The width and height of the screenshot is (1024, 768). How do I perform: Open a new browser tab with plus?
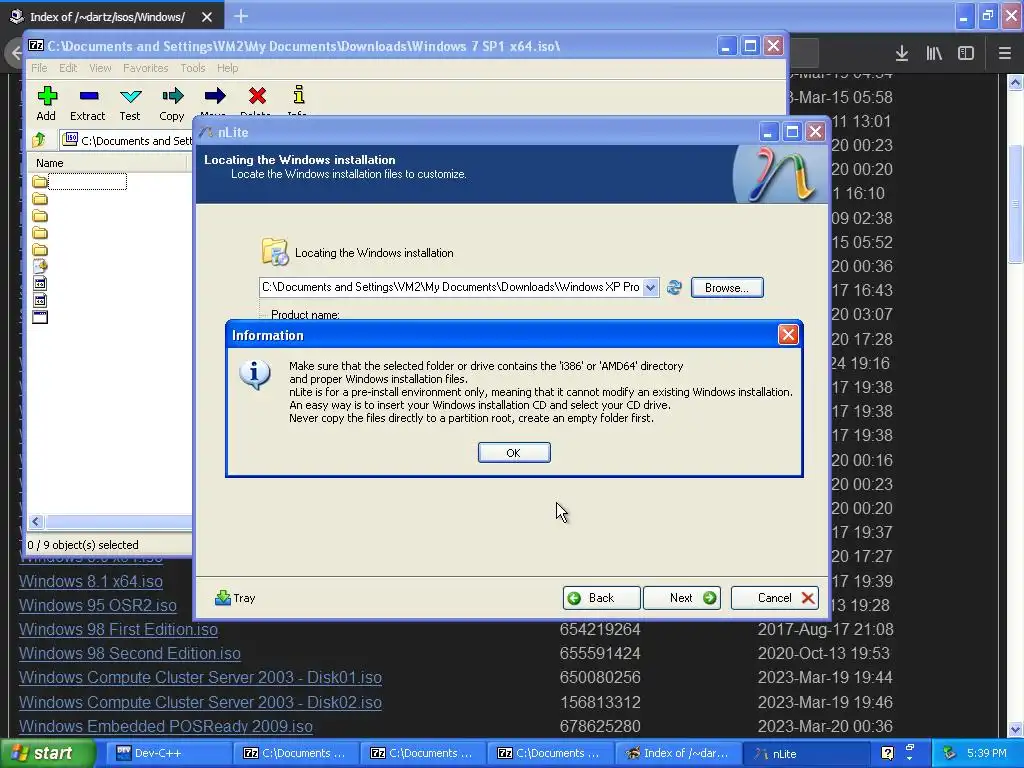(241, 16)
